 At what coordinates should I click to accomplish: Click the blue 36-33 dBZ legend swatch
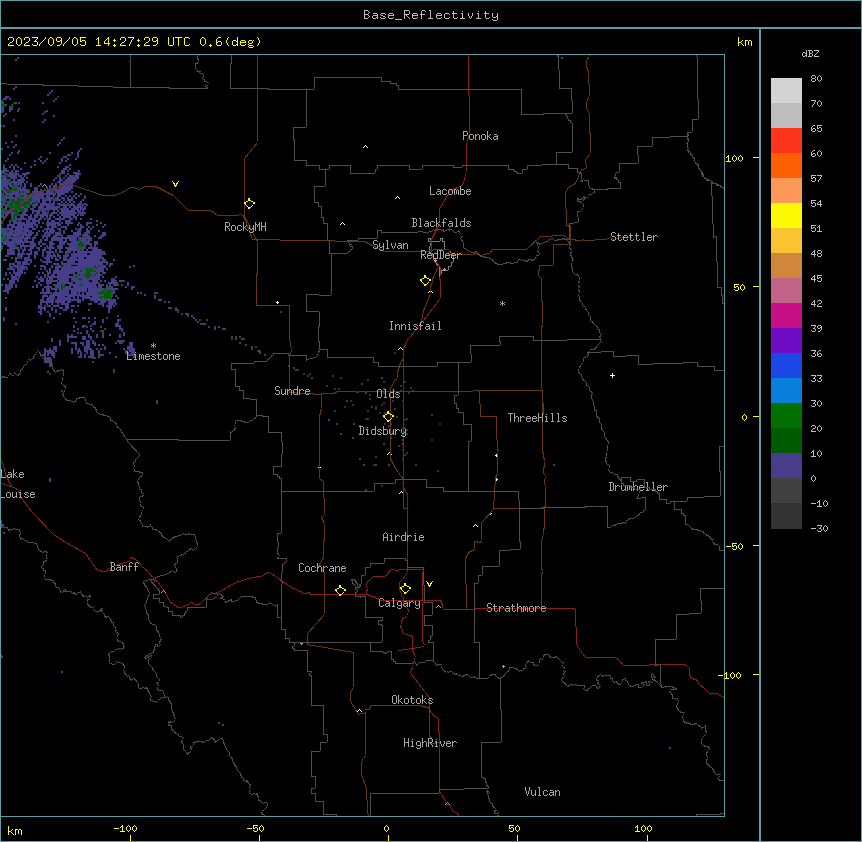(x=786, y=365)
